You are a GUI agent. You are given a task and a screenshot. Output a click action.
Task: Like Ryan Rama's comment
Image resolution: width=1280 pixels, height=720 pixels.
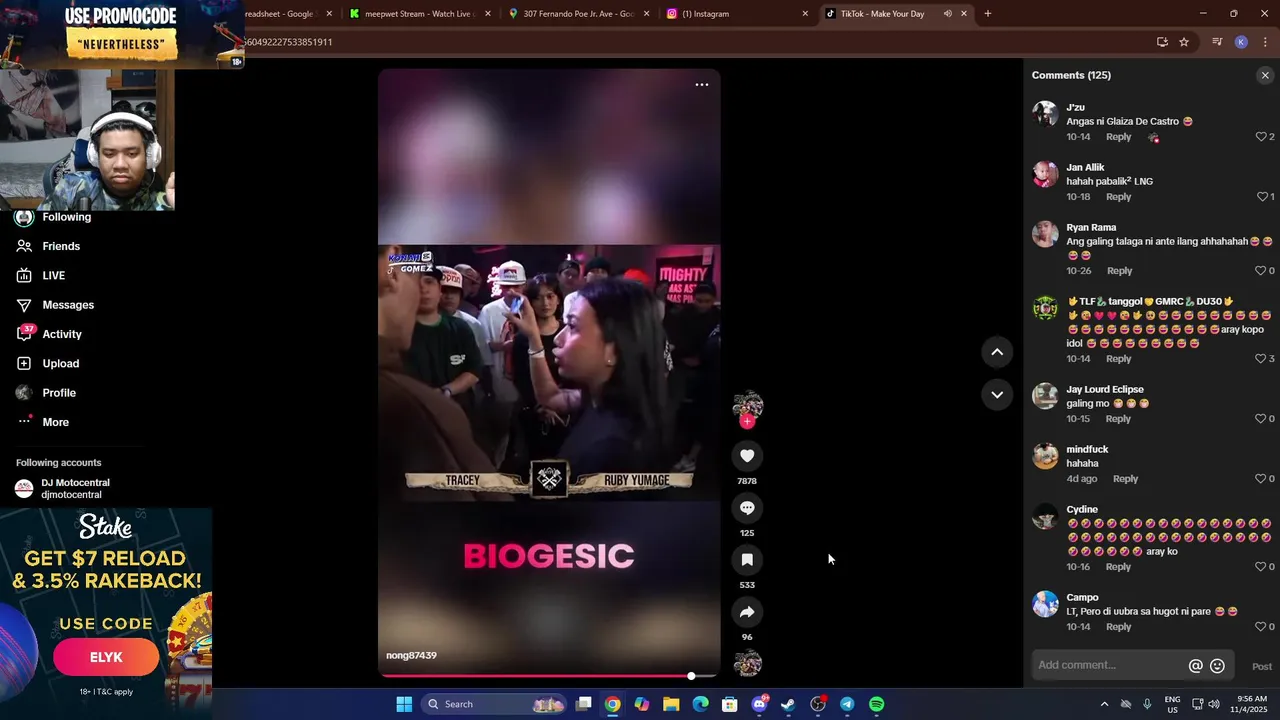tap(1261, 271)
